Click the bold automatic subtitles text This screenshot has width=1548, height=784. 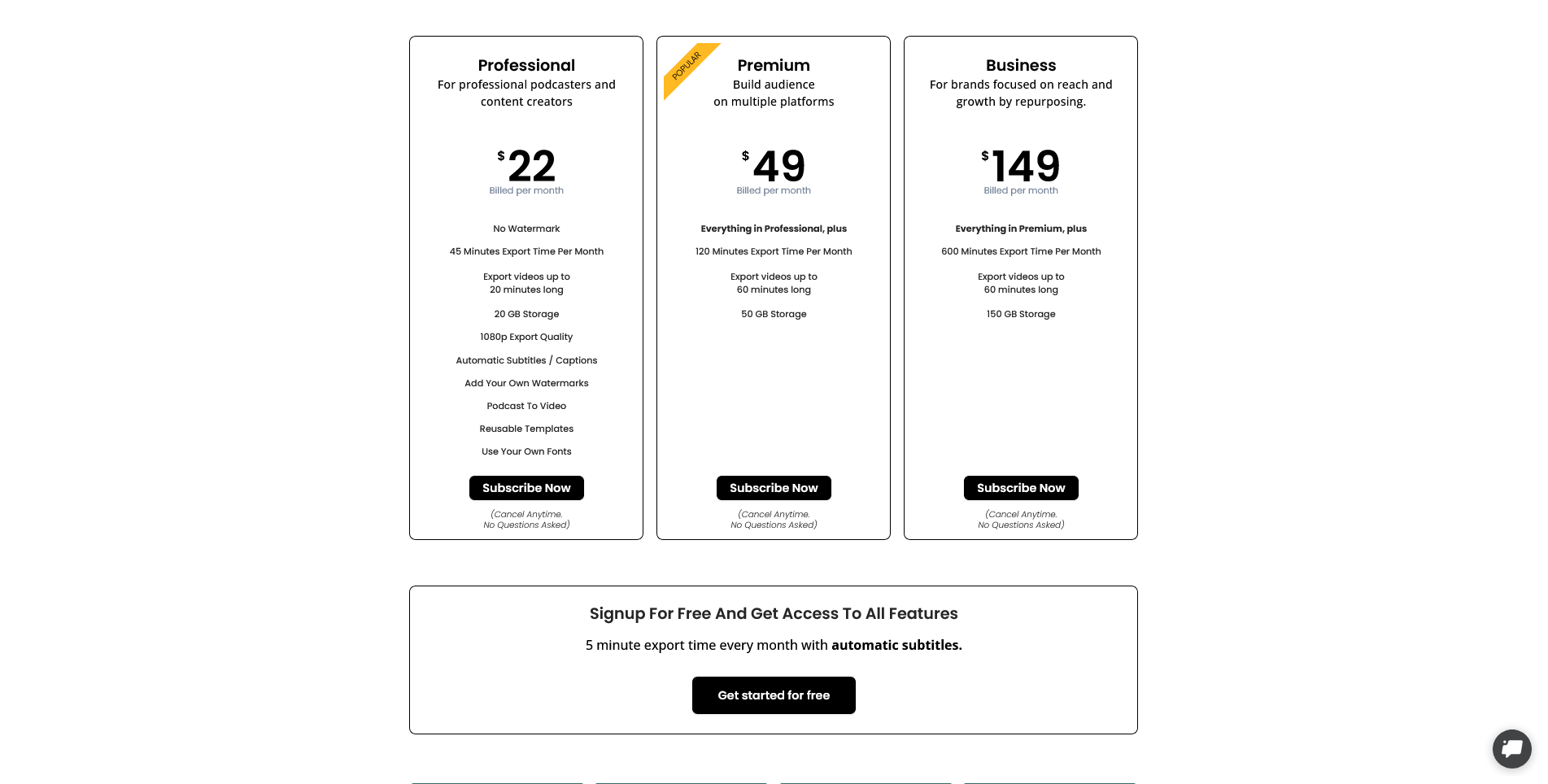pos(896,645)
